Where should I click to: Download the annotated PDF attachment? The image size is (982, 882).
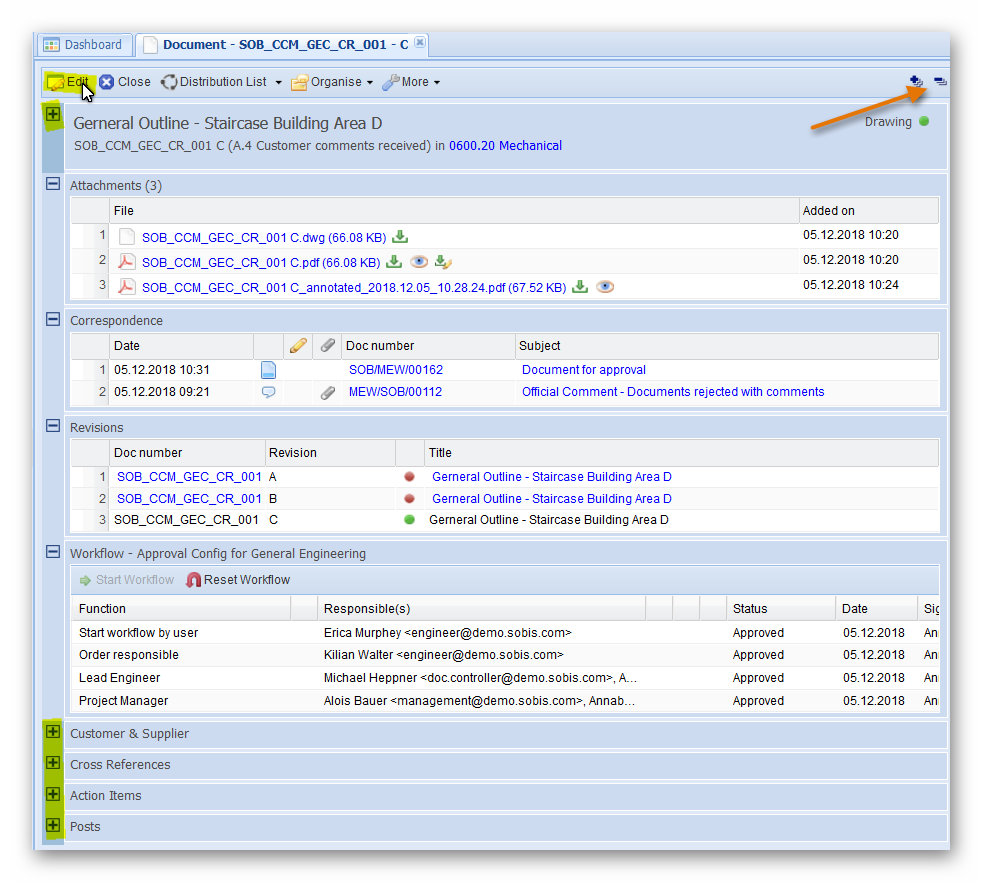(x=580, y=287)
